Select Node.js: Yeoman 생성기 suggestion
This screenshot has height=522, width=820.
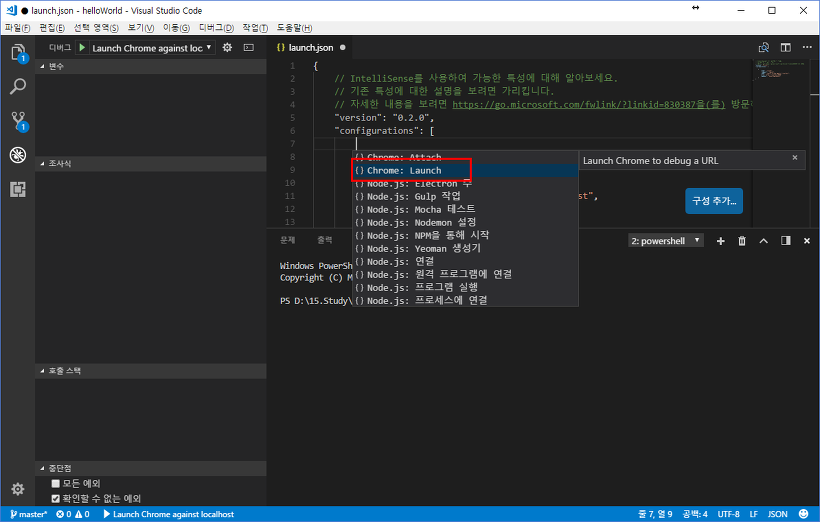(x=465, y=249)
